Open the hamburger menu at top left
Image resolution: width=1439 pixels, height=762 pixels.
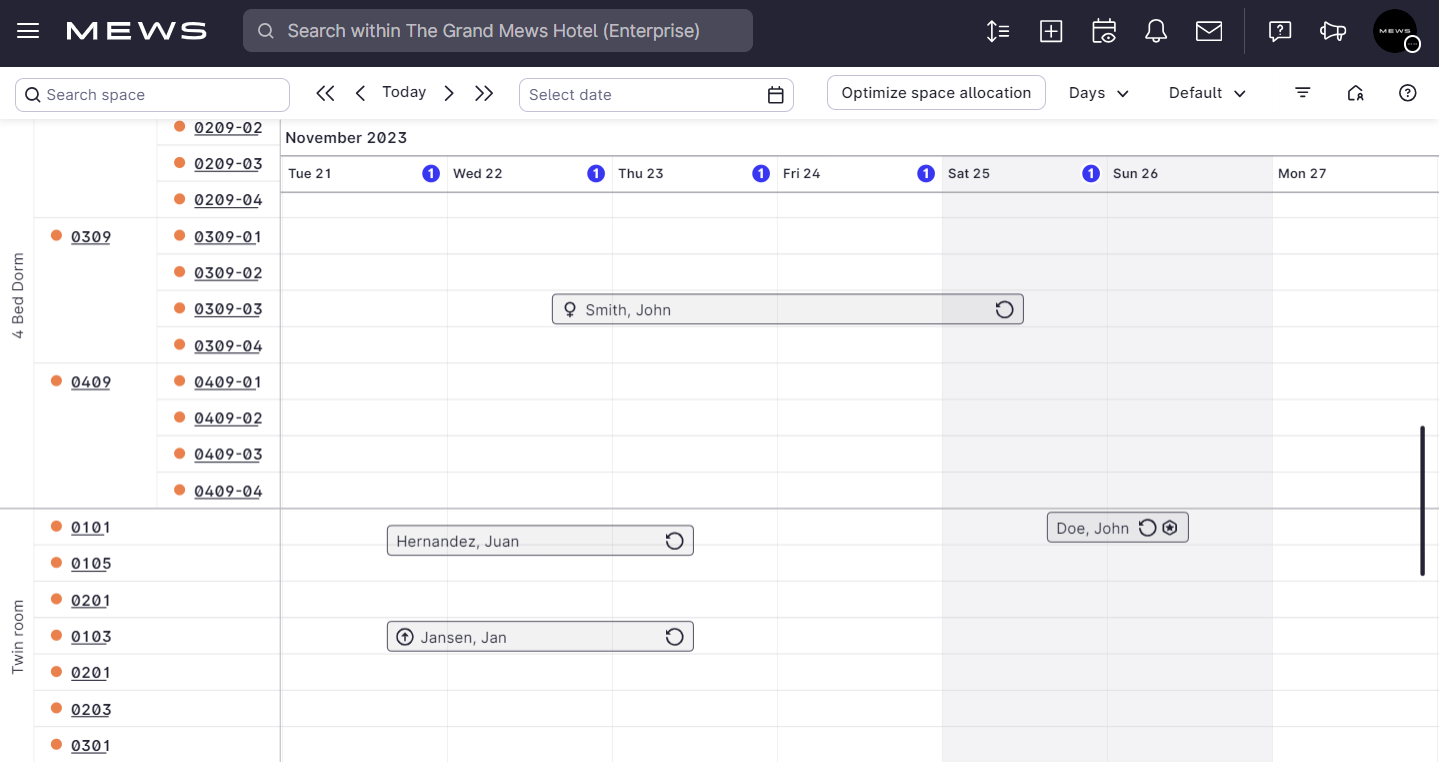coord(28,30)
